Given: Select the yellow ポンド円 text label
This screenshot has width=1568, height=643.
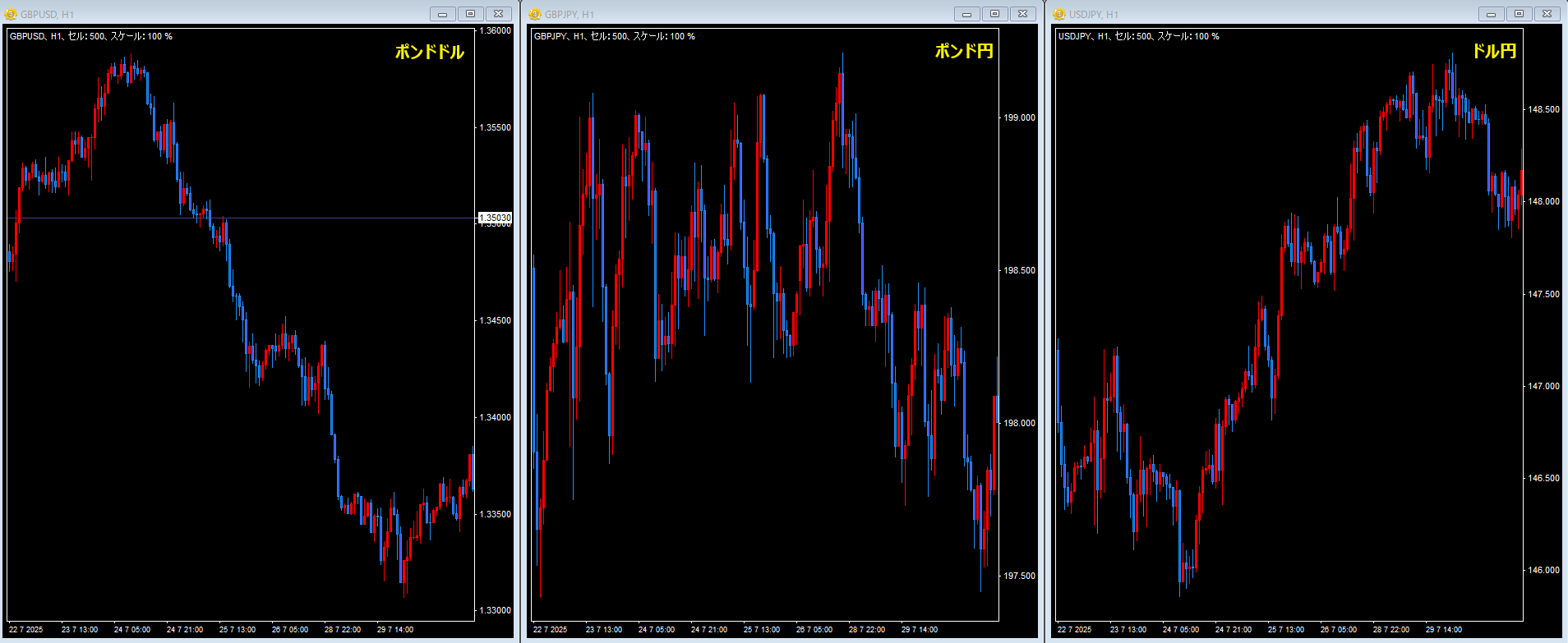Looking at the screenshot, I should tap(963, 51).
